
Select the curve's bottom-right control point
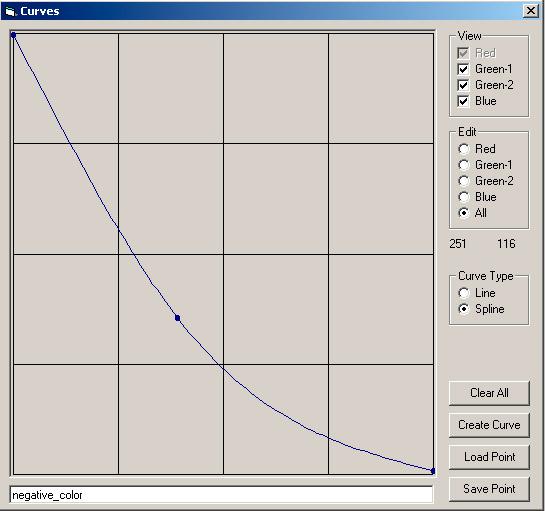coord(433,471)
